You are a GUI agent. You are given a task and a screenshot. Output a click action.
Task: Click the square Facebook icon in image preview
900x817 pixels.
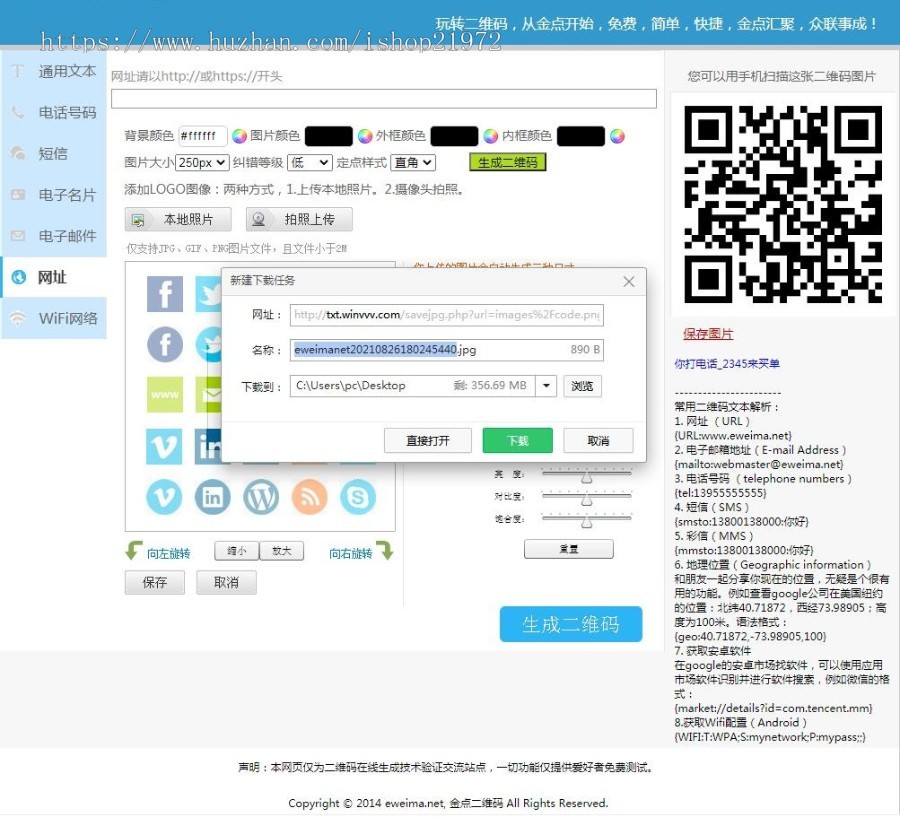coord(165,294)
